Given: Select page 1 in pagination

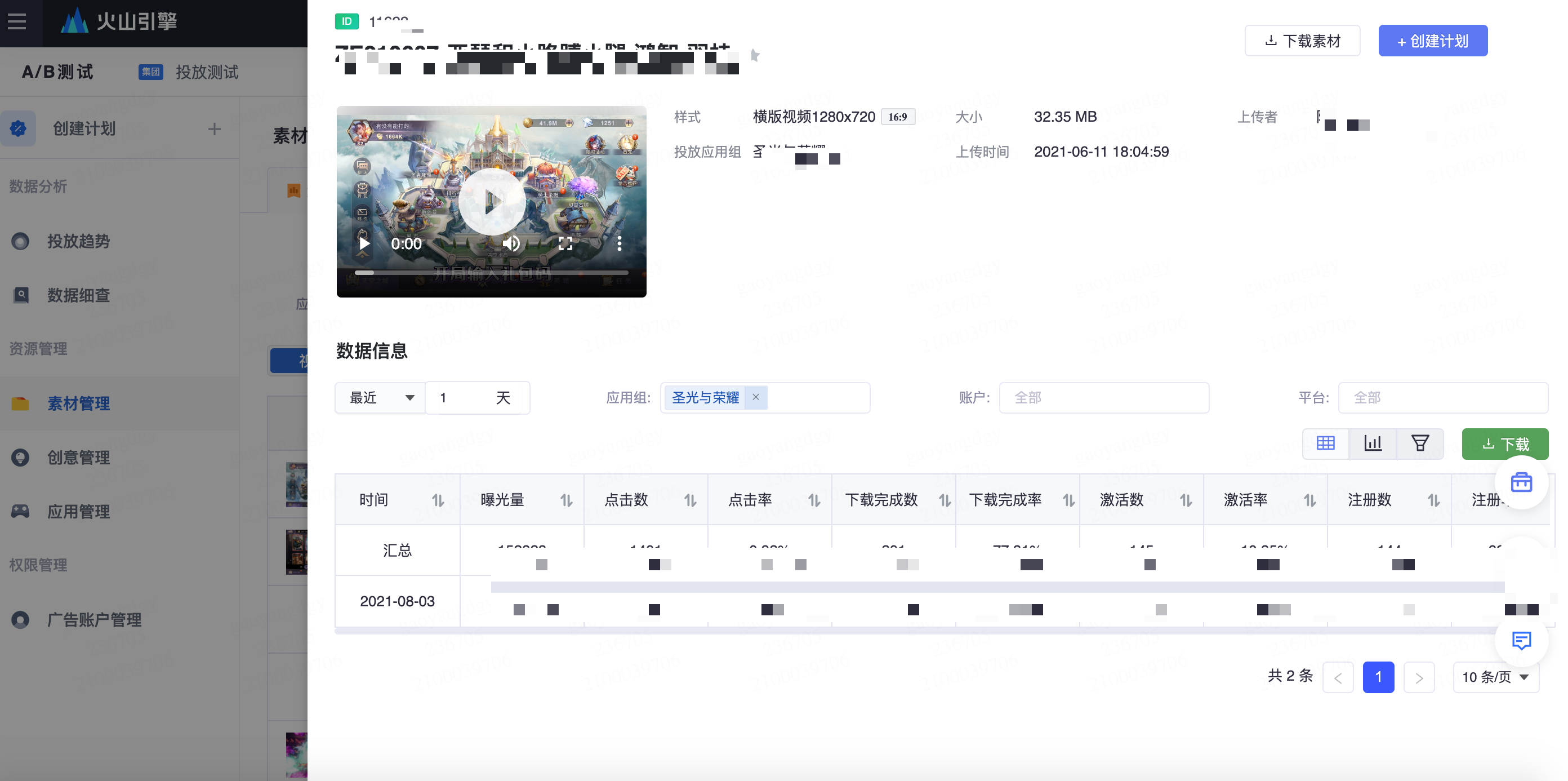Looking at the screenshot, I should (x=1378, y=677).
